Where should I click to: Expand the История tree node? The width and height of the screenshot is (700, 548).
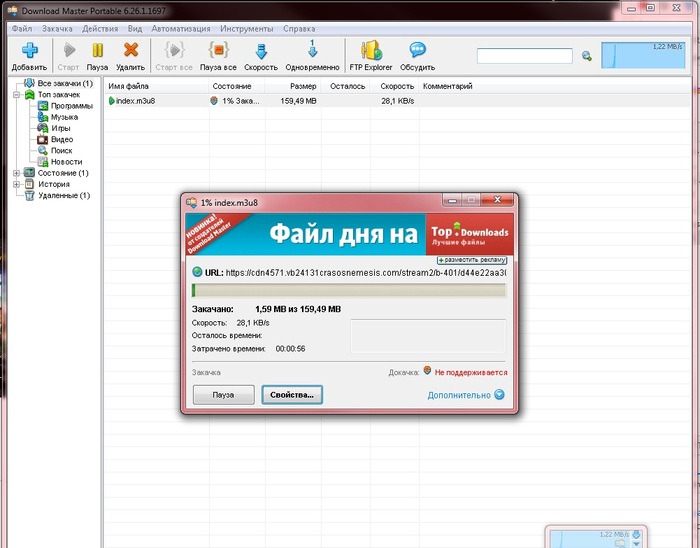17,184
